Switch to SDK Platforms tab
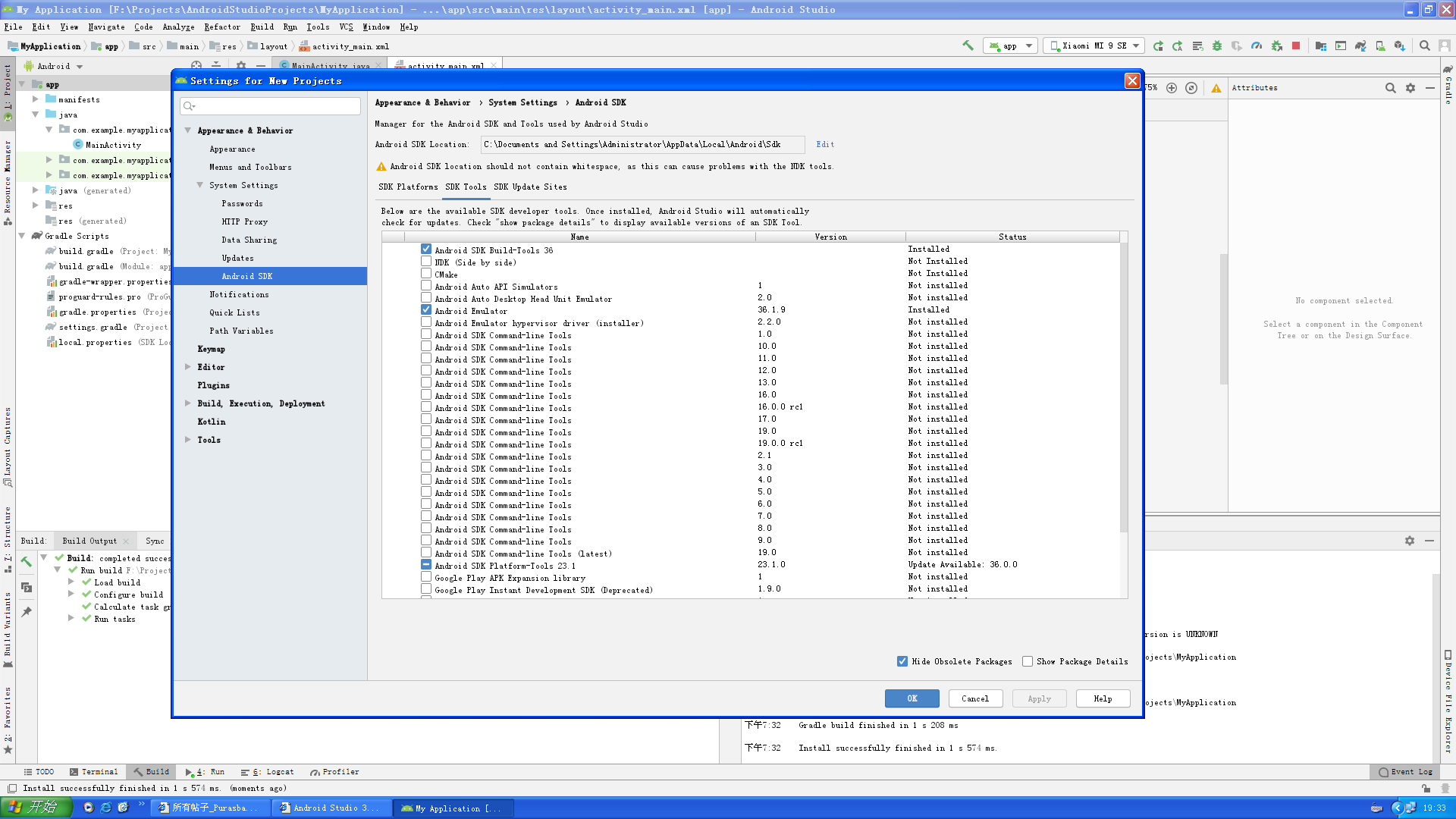Viewport: 1456px width, 819px height. point(408,187)
